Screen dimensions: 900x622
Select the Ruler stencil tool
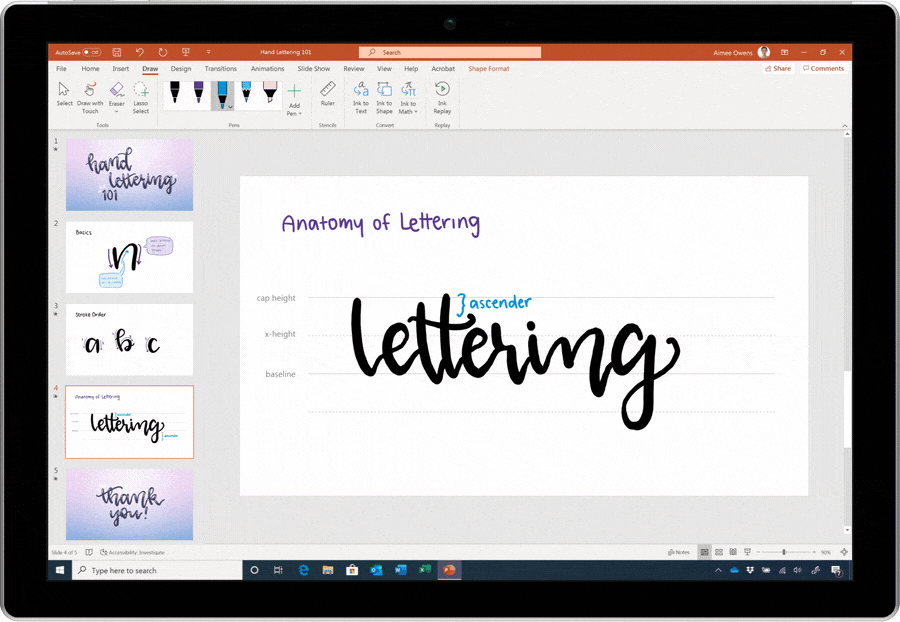coord(328,95)
